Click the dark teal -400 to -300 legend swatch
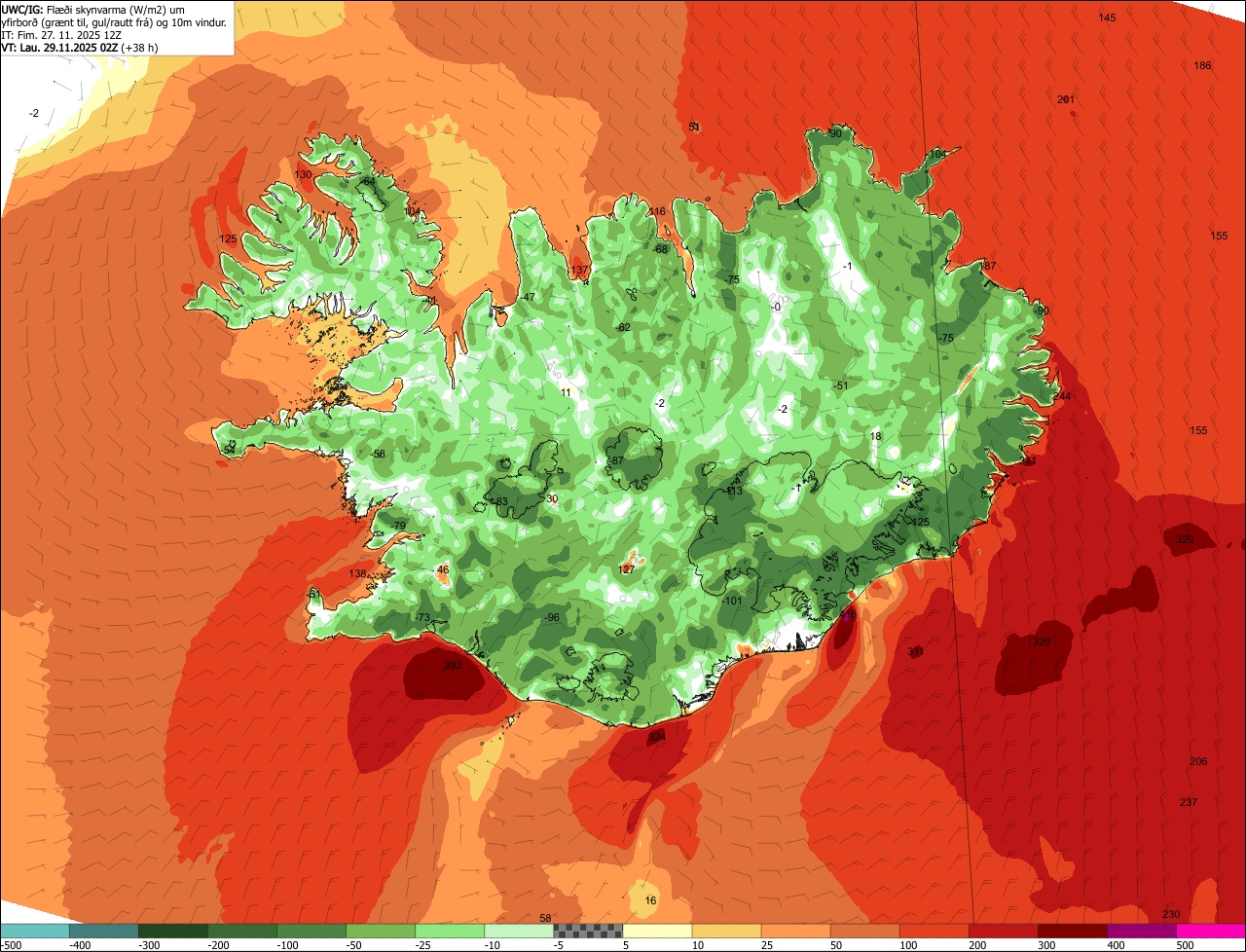 click(104, 931)
